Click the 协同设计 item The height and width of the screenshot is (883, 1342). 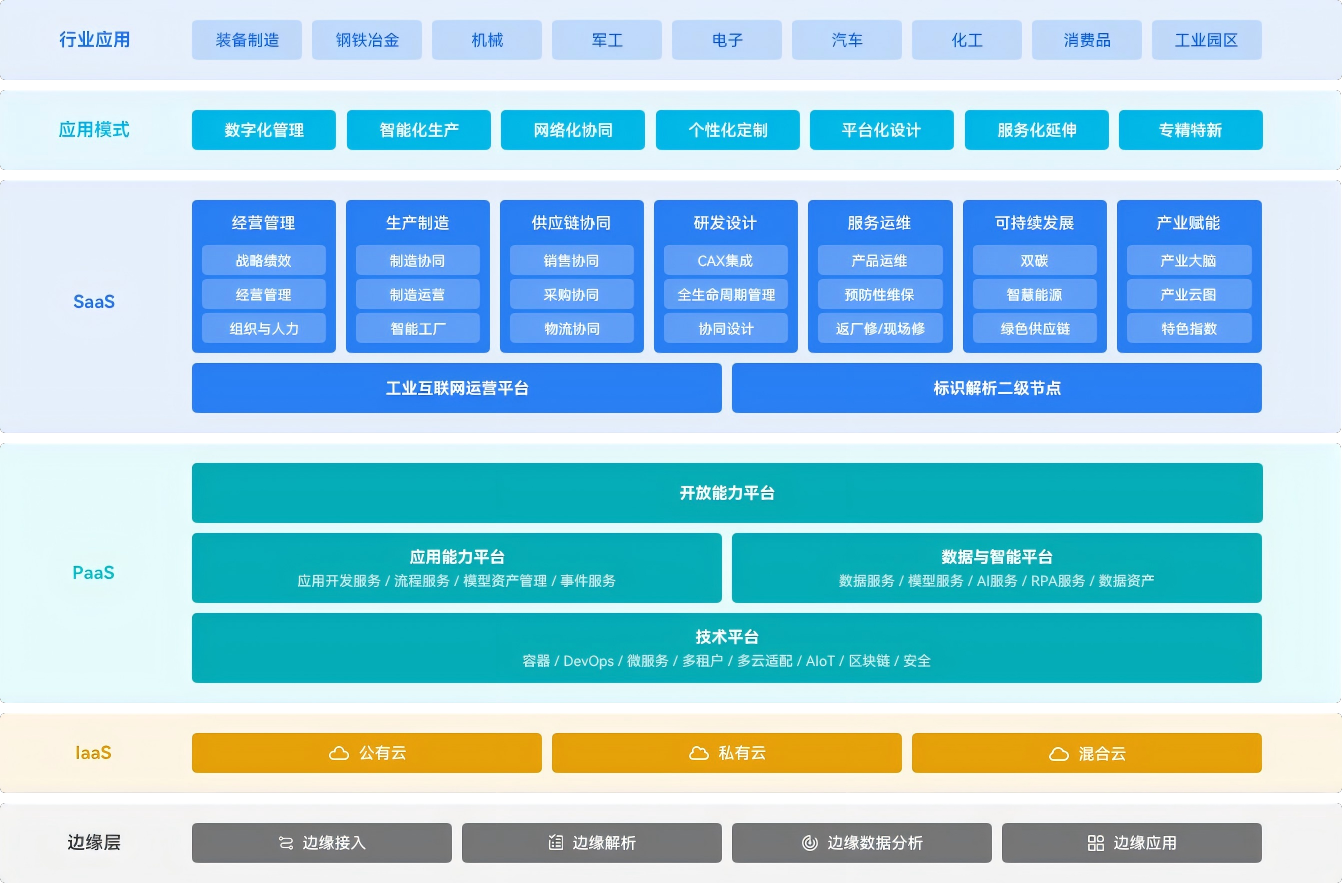(726, 329)
